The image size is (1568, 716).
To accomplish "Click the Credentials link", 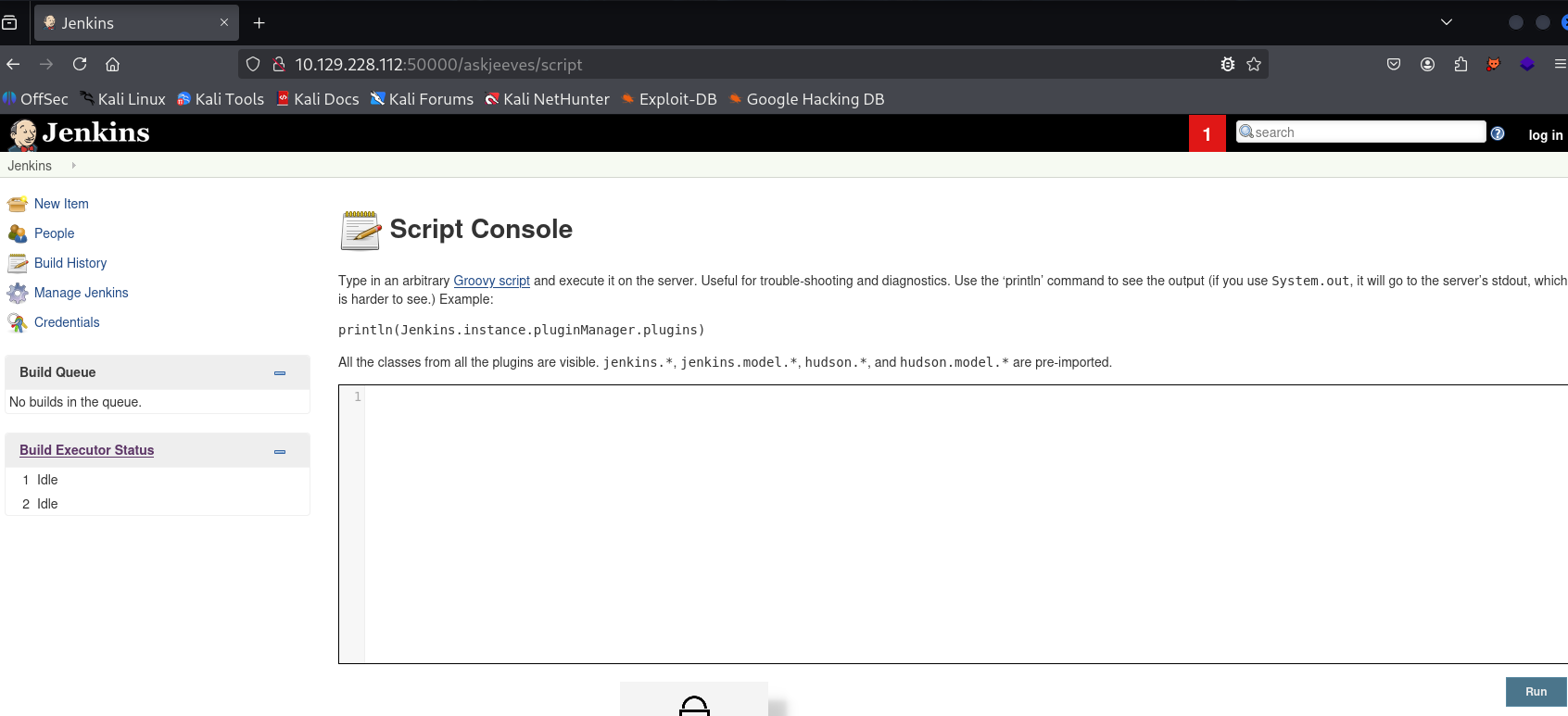I will (67, 322).
